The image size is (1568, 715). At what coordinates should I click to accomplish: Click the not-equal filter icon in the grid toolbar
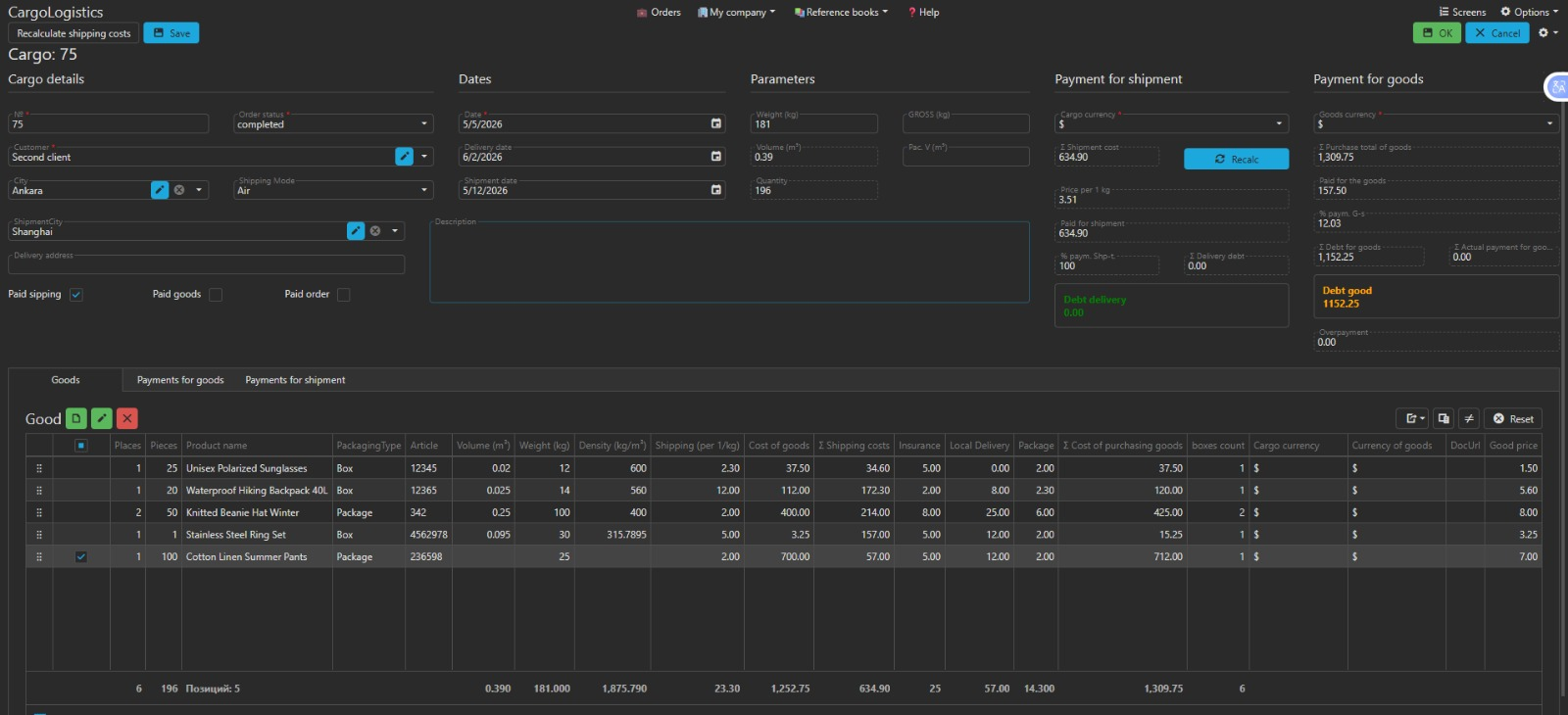pyautogui.click(x=1469, y=418)
